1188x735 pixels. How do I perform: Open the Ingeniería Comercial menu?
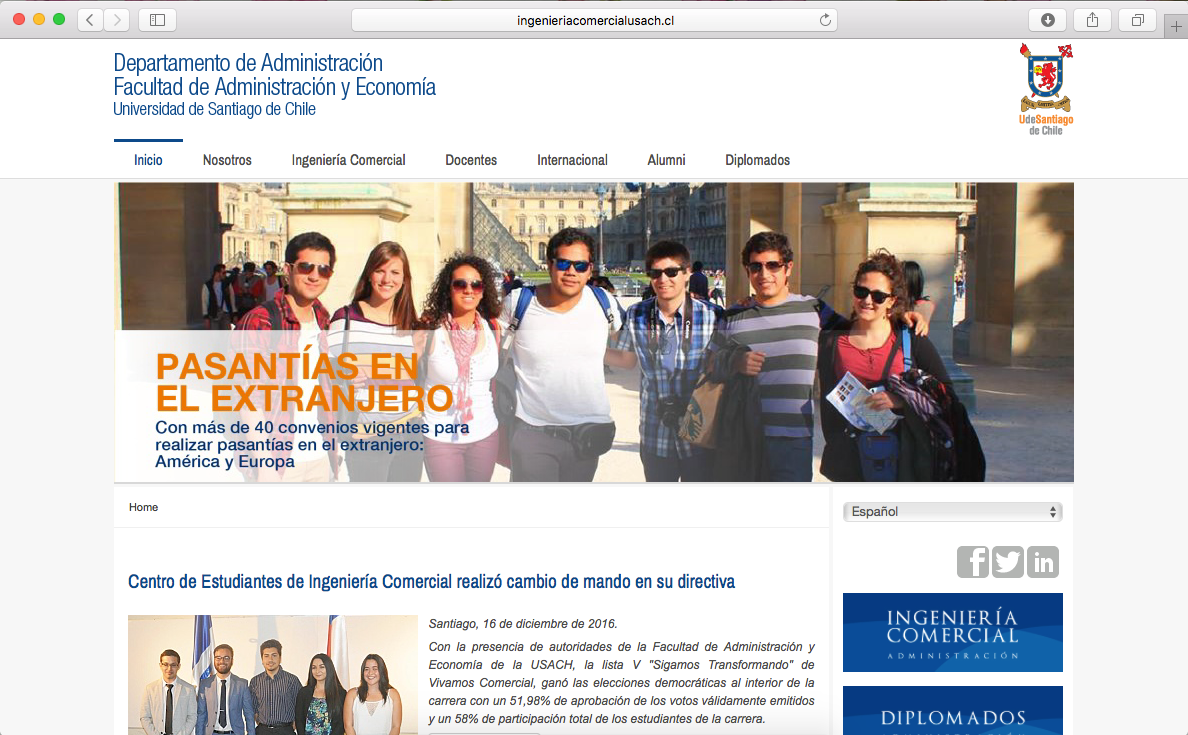[x=349, y=160]
